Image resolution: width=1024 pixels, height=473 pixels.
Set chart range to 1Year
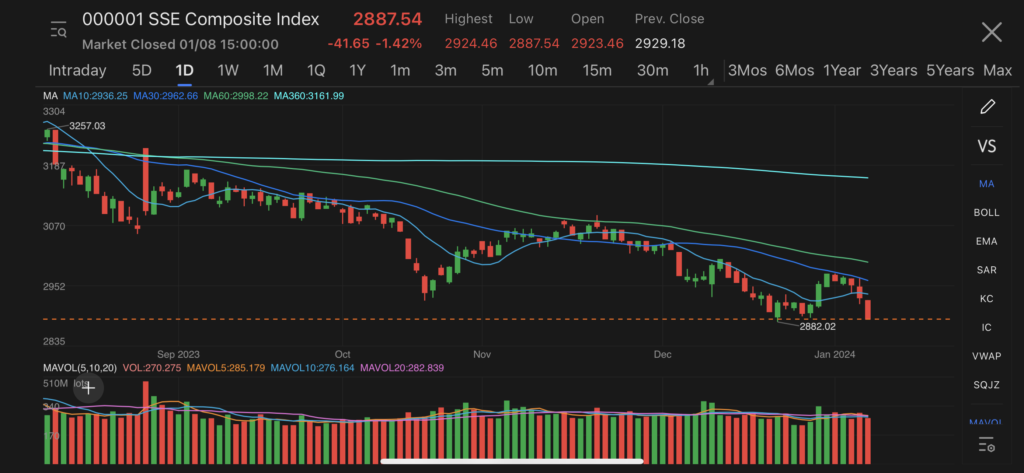tap(842, 71)
